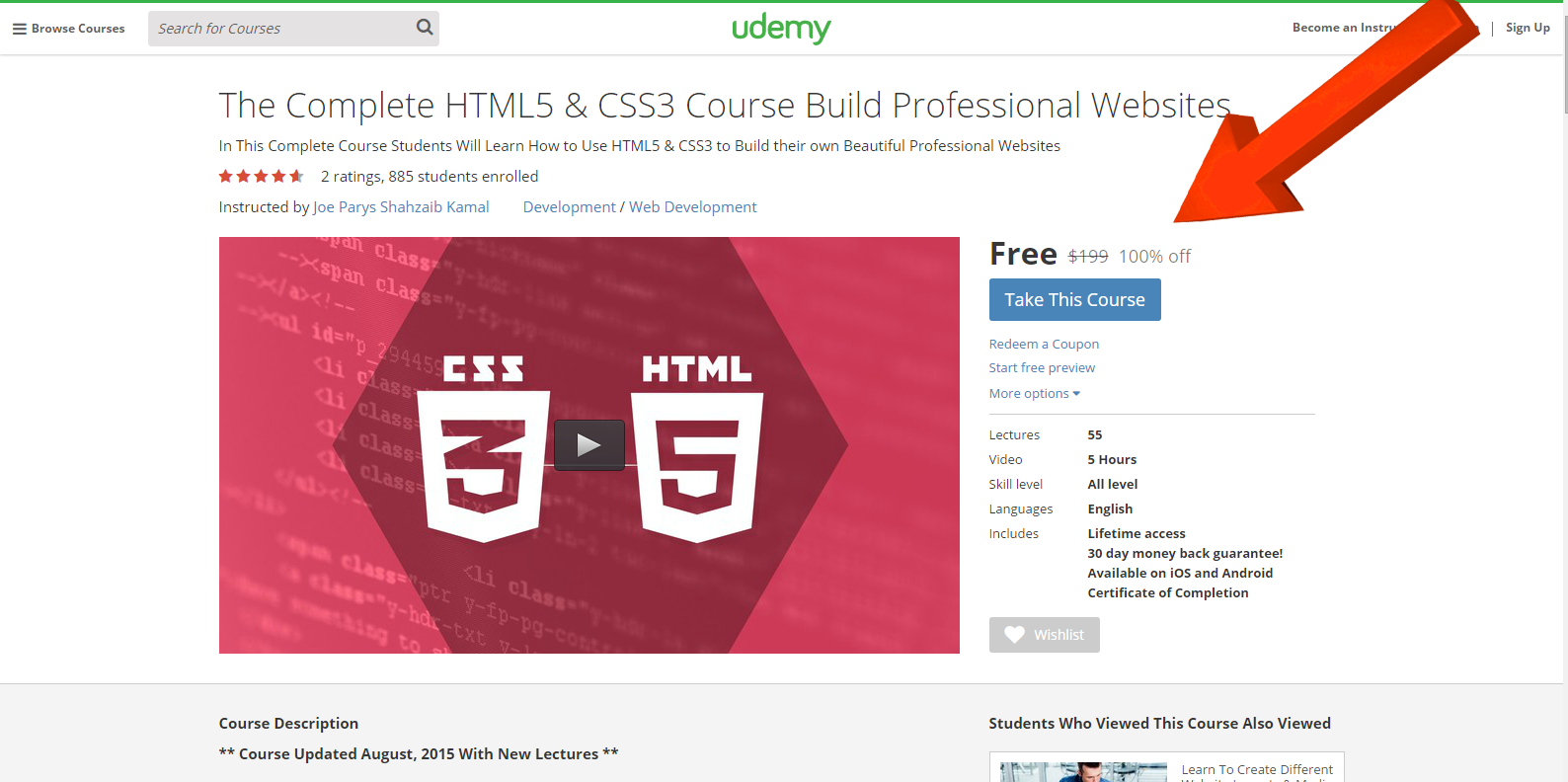
Task: Click the Languages value 'English'
Action: pos(1110,508)
